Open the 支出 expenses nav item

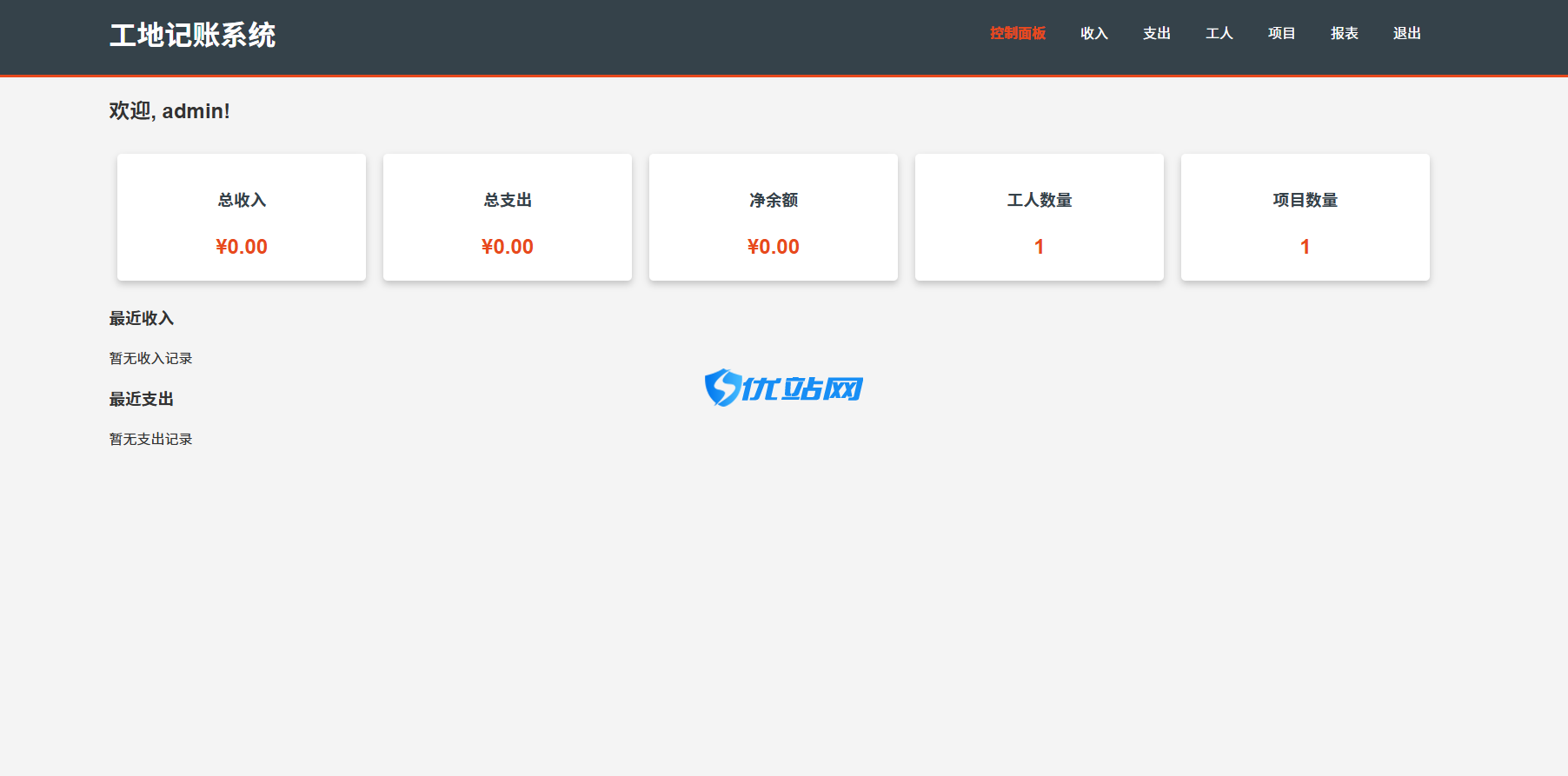point(1157,33)
